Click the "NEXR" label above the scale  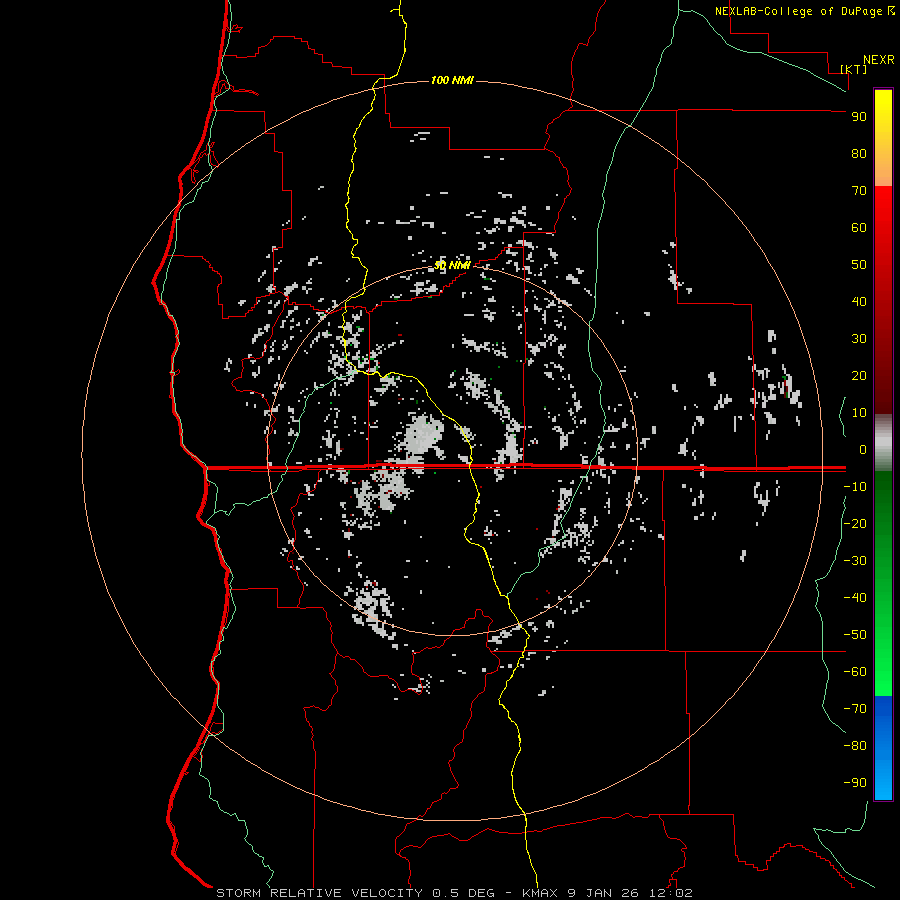(878, 60)
